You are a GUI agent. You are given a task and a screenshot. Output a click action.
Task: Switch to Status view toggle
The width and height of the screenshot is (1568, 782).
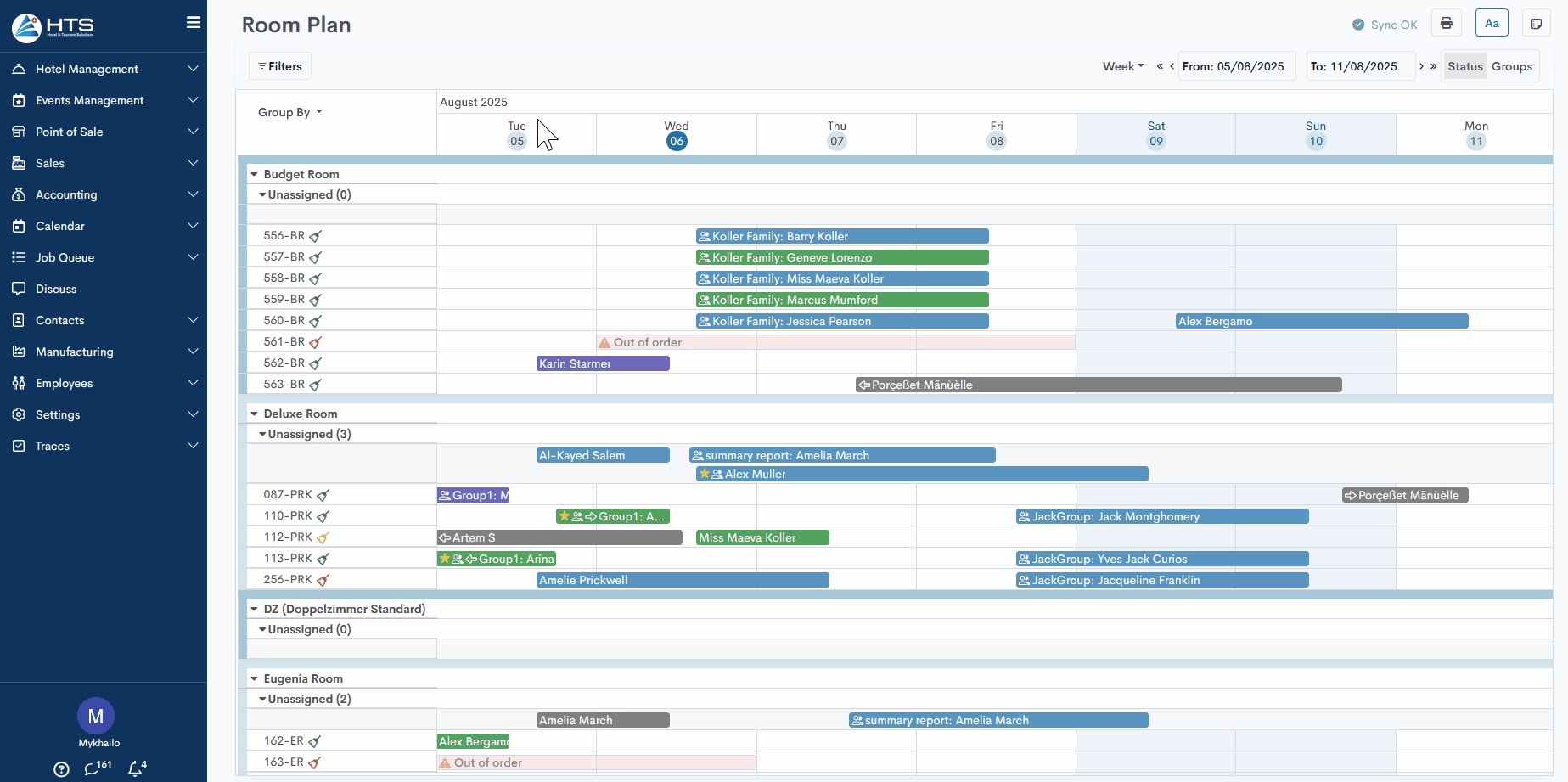tap(1464, 66)
